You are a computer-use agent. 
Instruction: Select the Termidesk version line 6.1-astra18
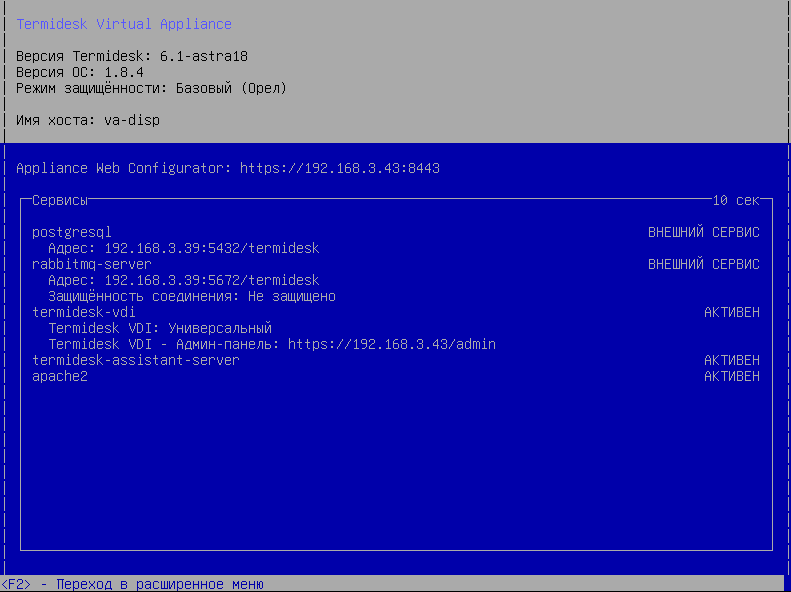tap(132, 56)
